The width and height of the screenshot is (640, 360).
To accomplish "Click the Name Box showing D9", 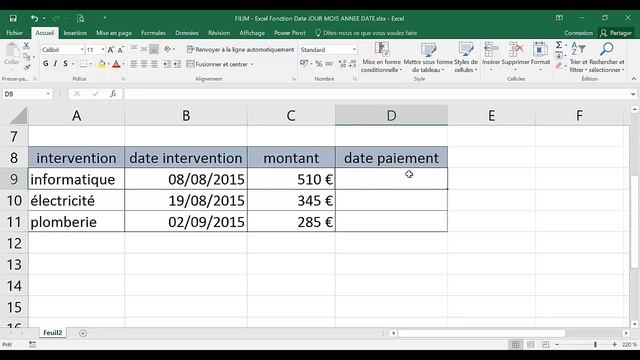I will pos(27,94).
